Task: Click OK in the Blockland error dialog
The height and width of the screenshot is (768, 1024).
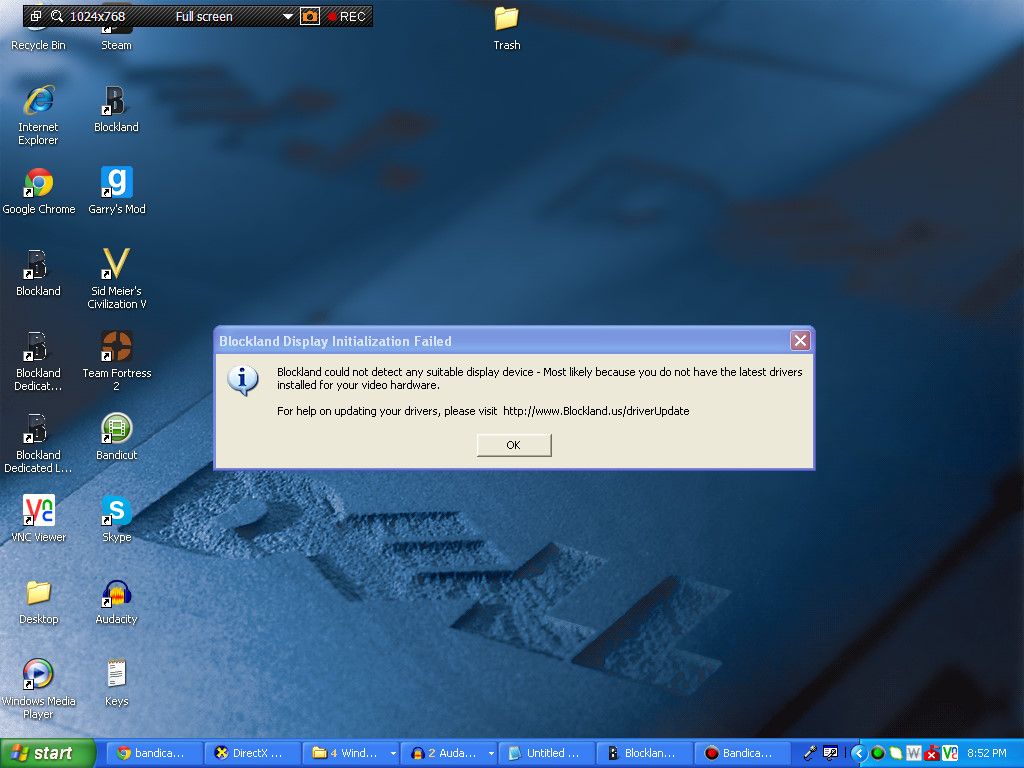Action: click(514, 445)
